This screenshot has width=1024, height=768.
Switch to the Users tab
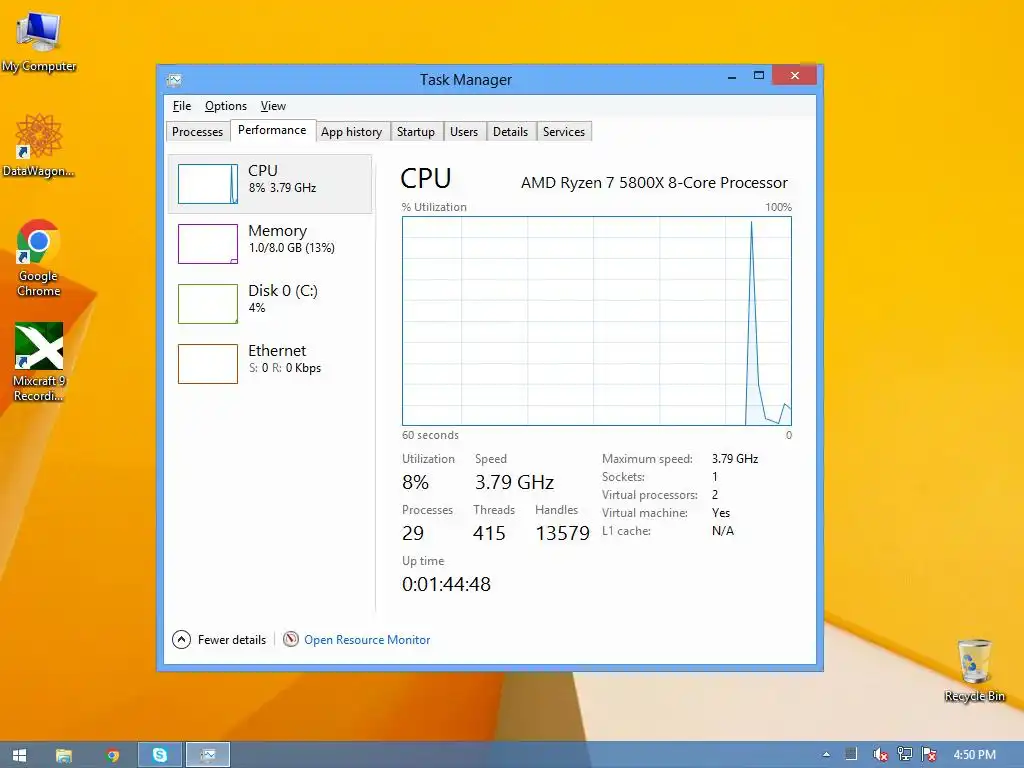(464, 131)
